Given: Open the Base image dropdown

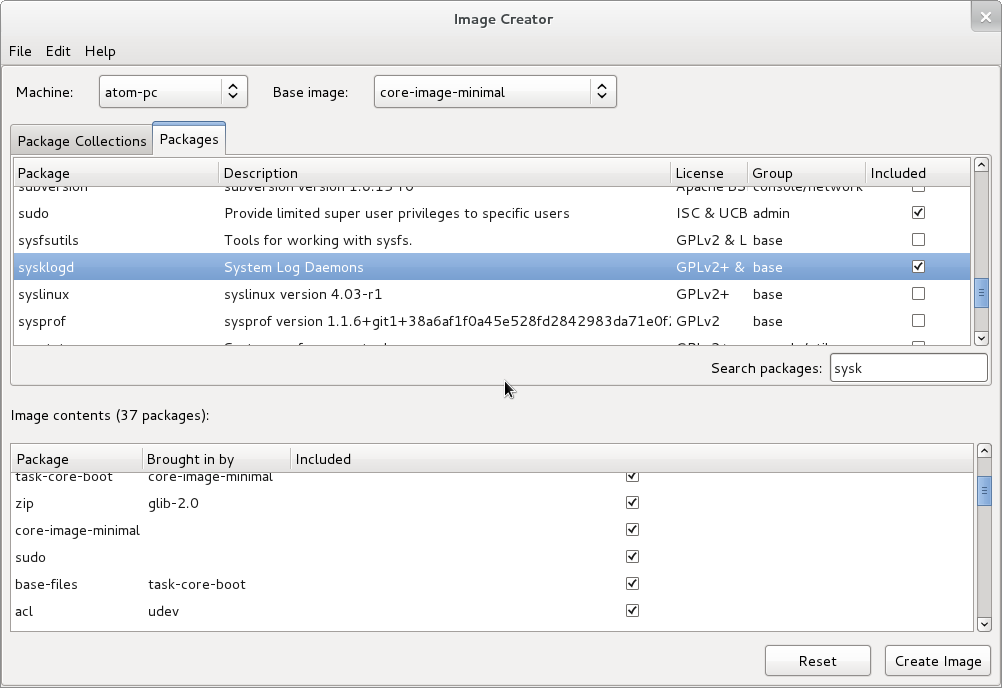Looking at the screenshot, I should (494, 92).
